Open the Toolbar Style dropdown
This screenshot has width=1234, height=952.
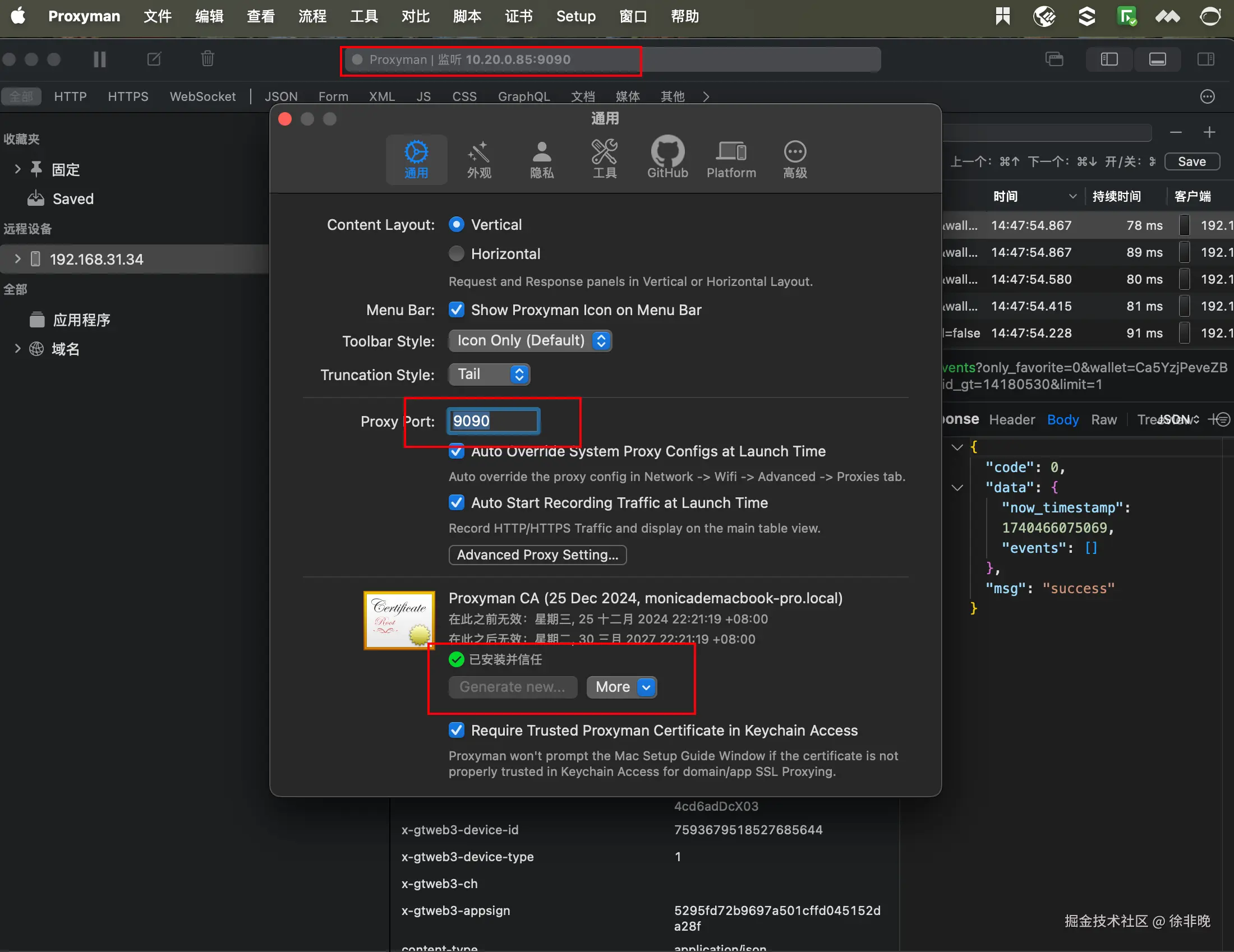(530, 340)
